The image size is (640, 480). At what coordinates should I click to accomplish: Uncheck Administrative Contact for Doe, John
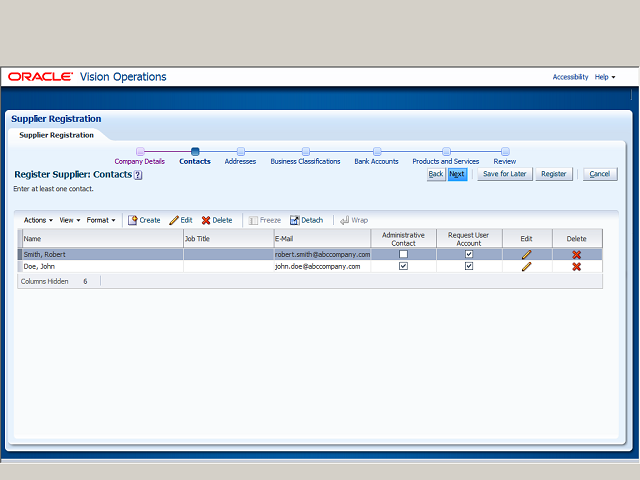click(x=403, y=266)
